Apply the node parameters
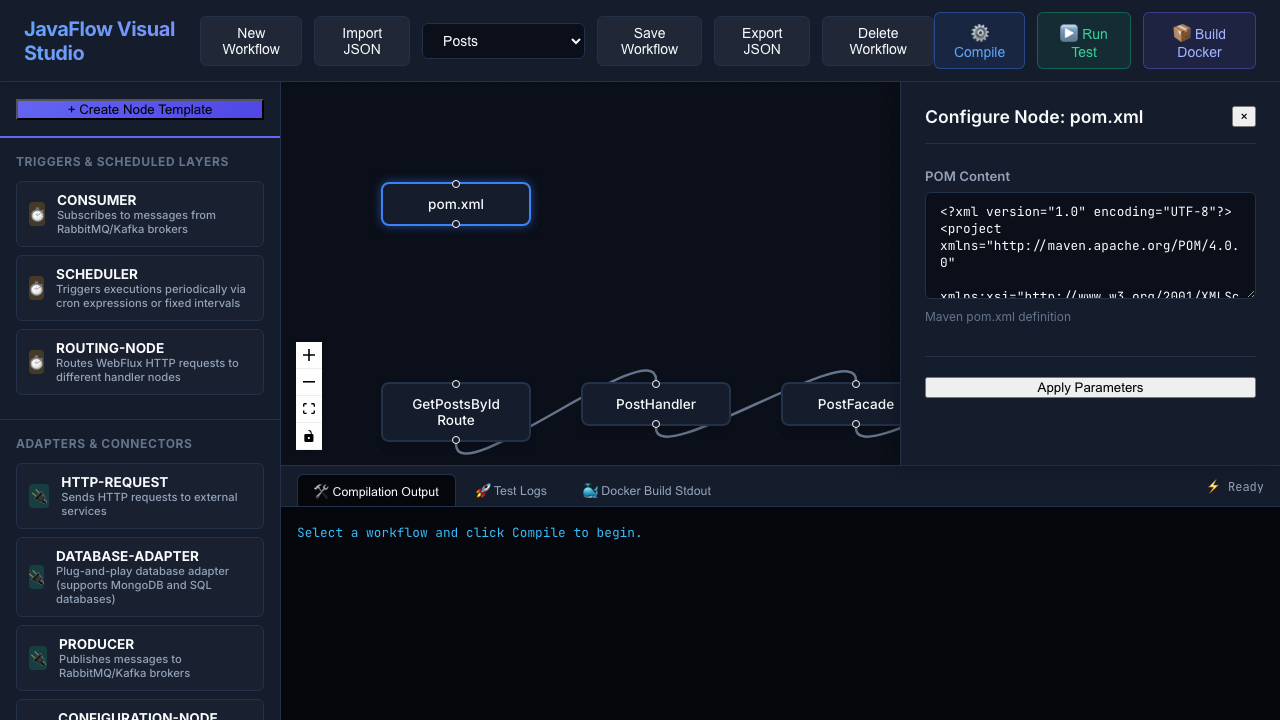Image resolution: width=1280 pixels, height=720 pixels. [1090, 387]
